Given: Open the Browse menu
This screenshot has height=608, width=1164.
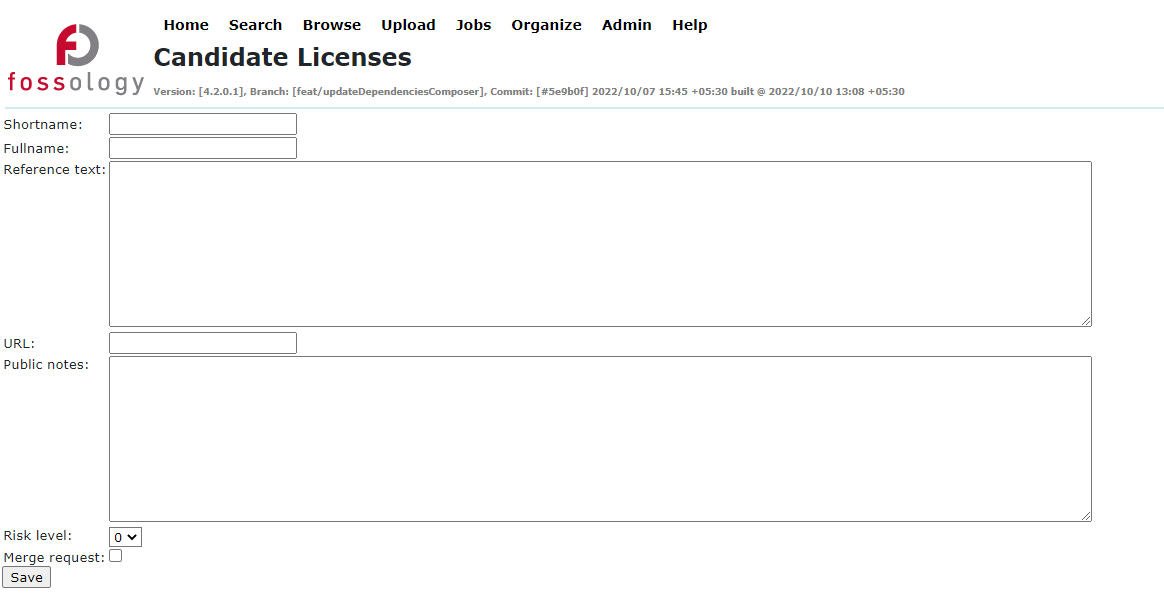Looking at the screenshot, I should [x=331, y=25].
